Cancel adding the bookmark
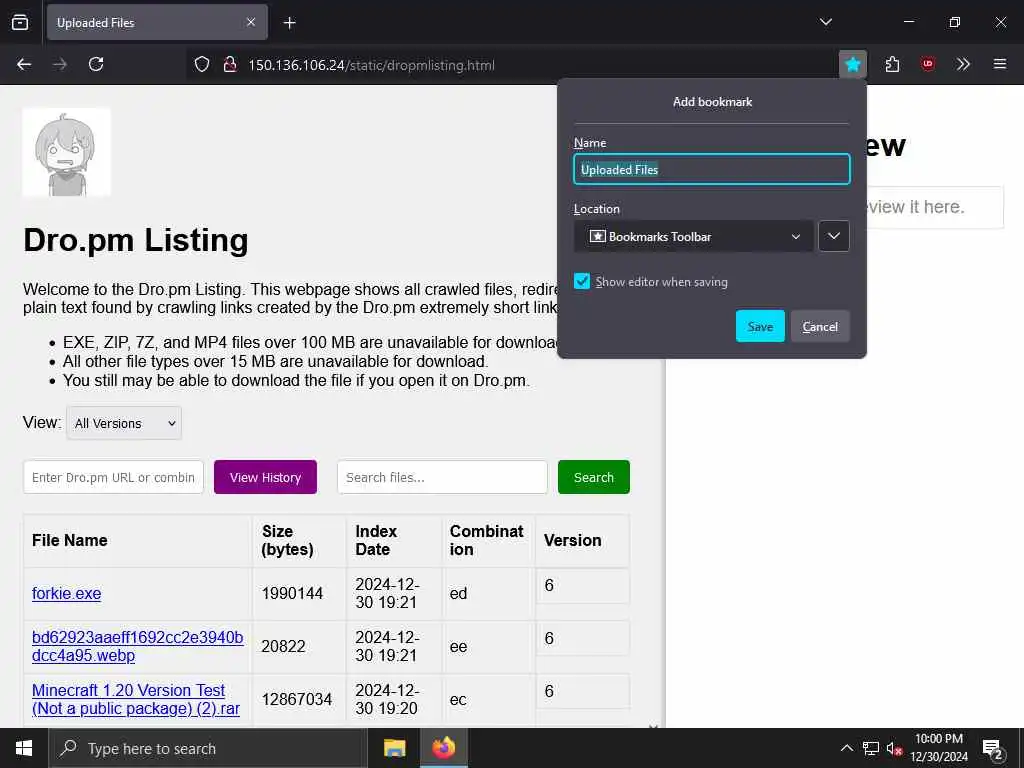Screen dimensions: 1024x768 click(x=820, y=327)
